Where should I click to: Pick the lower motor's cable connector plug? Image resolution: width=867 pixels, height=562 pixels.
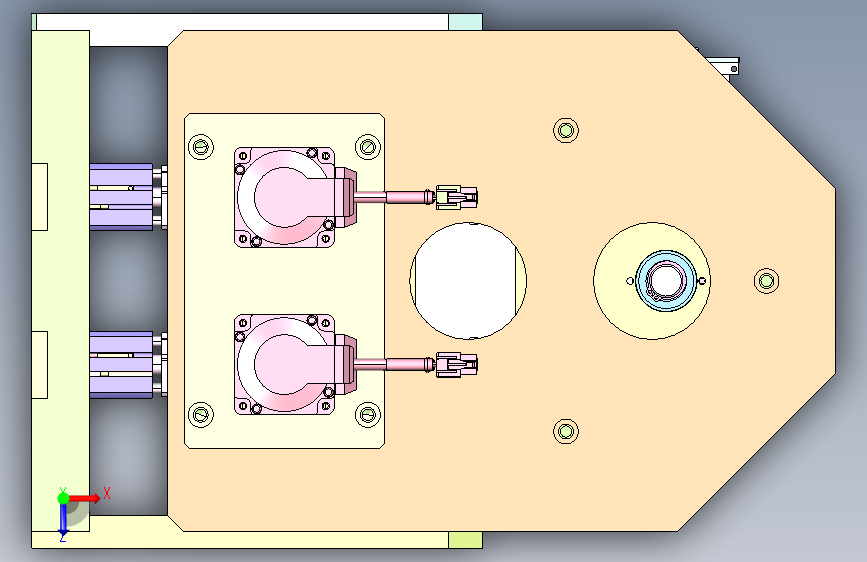click(456, 365)
